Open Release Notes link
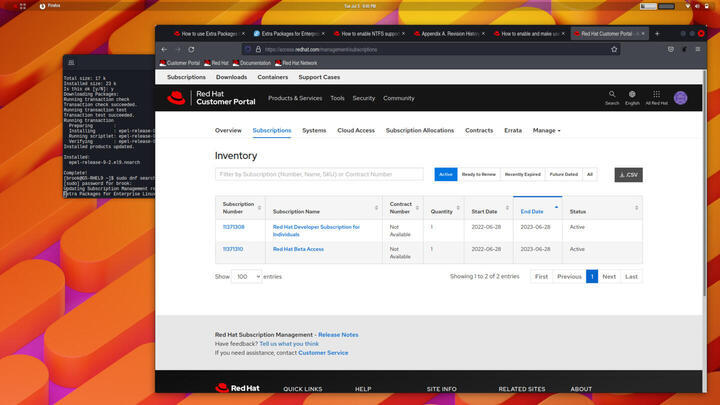This screenshot has height=405, width=720. click(x=338, y=335)
